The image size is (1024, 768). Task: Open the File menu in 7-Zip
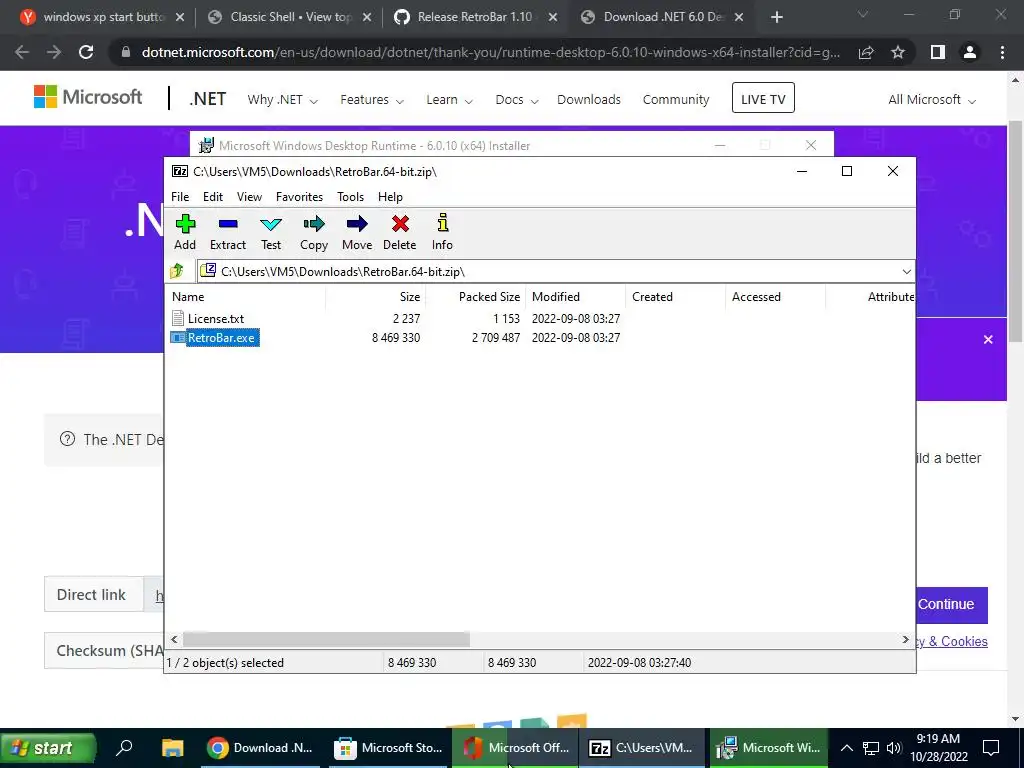click(x=180, y=197)
